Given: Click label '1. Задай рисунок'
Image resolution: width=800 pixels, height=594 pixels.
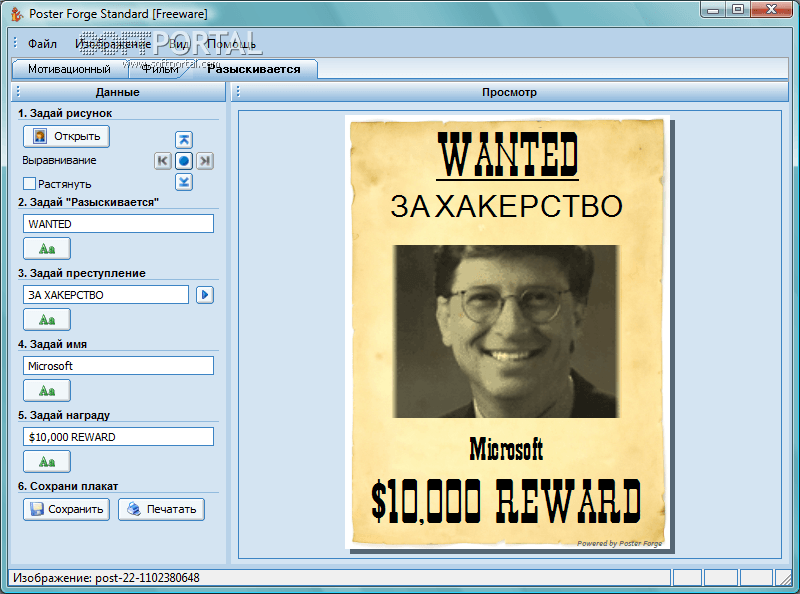Looking at the screenshot, I should [65, 113].
